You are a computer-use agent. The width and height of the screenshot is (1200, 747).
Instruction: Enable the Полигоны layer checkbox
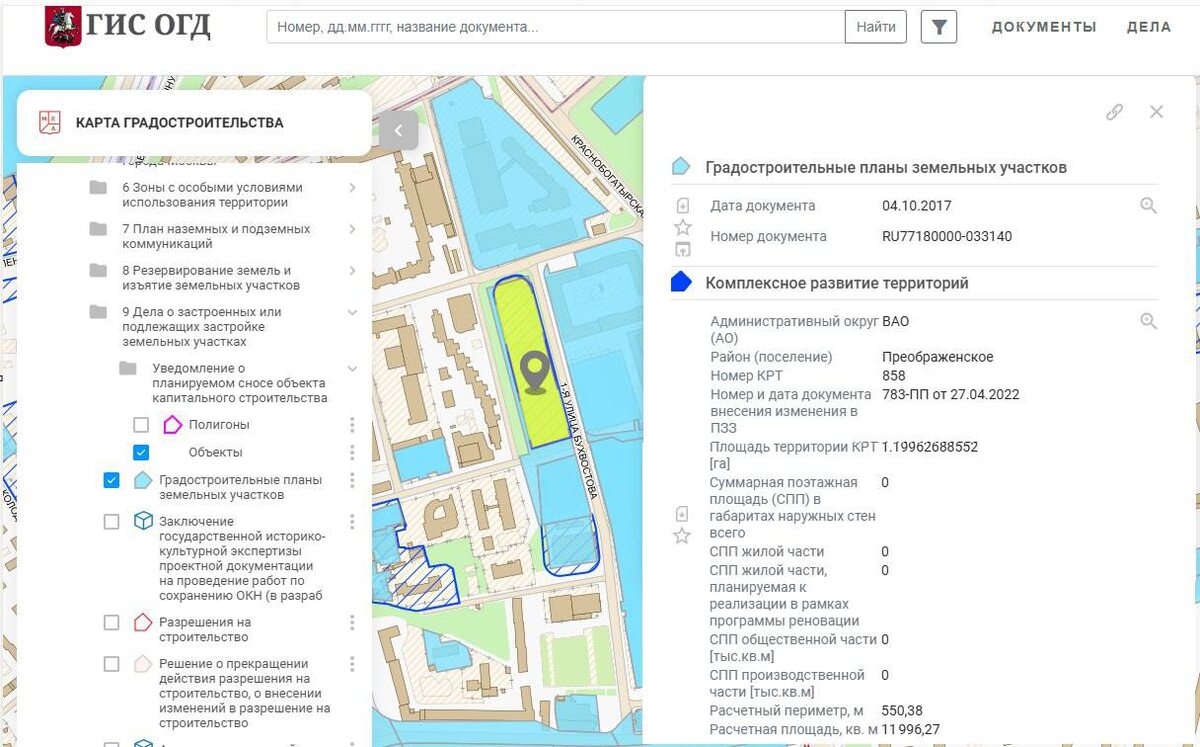141,425
